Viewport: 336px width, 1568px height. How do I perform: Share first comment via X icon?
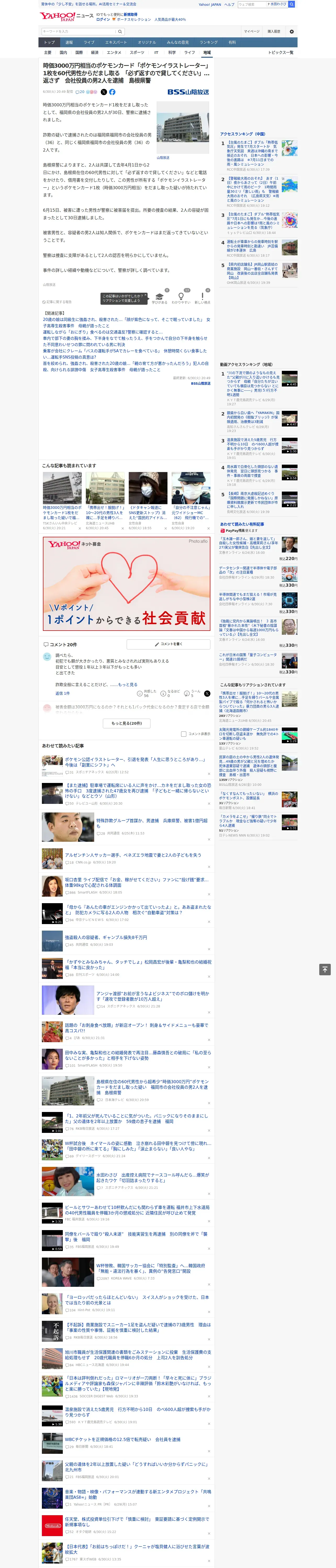click(207, 693)
